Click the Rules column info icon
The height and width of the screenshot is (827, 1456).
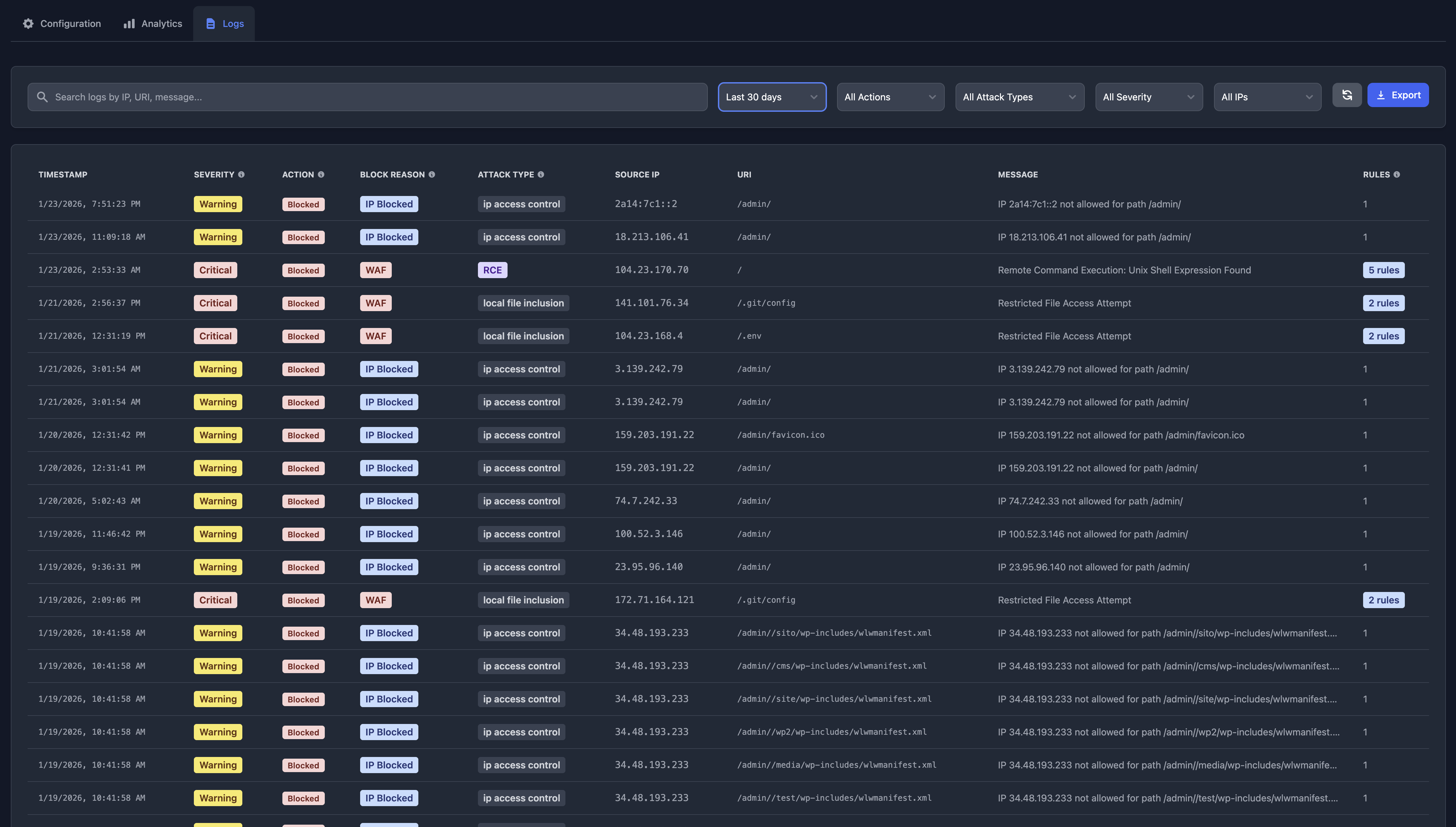click(x=1396, y=174)
